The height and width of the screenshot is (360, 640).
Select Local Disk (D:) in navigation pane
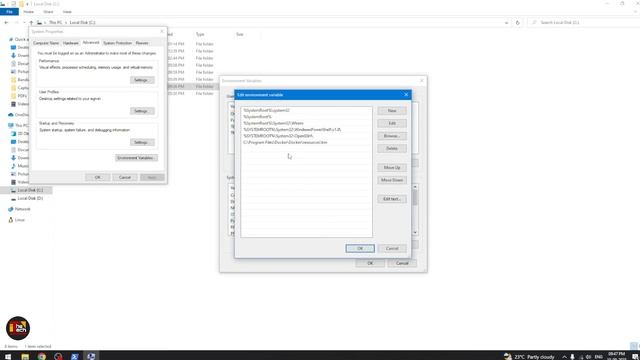tap(27, 198)
